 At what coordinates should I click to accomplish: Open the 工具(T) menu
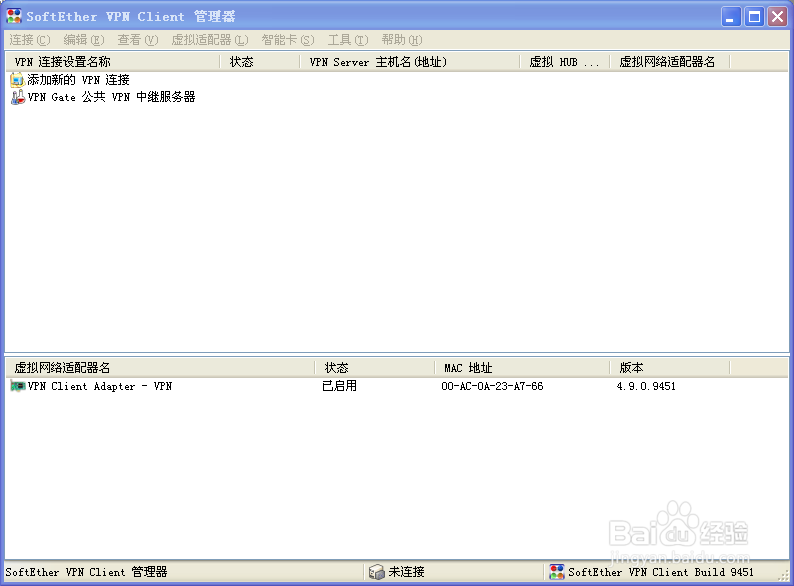tap(348, 40)
